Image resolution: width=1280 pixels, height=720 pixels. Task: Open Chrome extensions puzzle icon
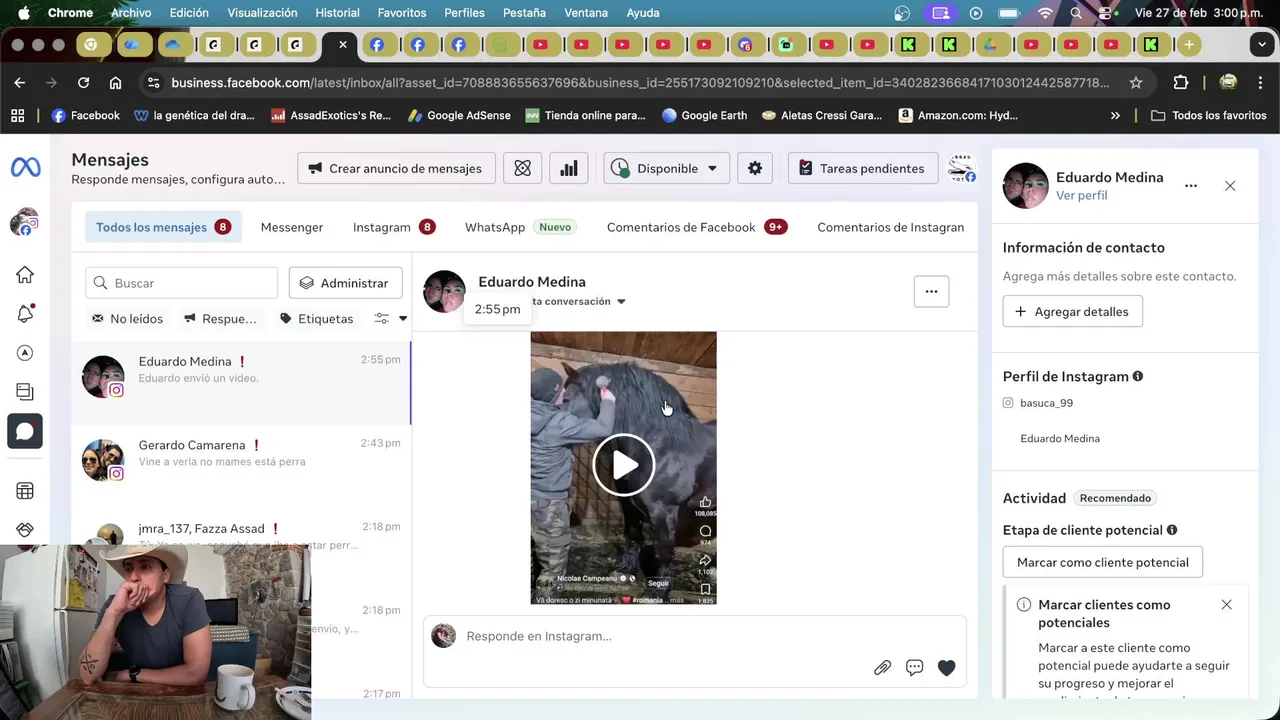(1181, 83)
